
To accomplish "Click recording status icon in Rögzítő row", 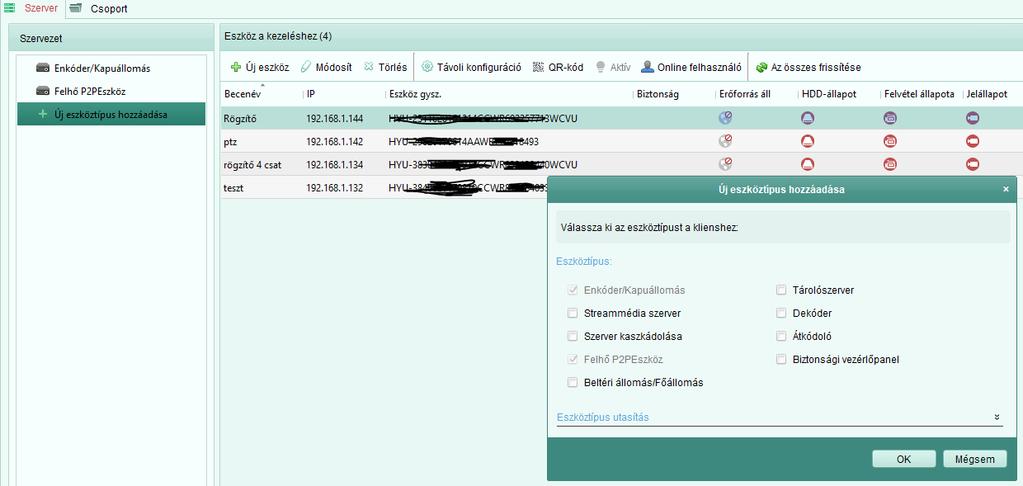I will (x=890, y=118).
